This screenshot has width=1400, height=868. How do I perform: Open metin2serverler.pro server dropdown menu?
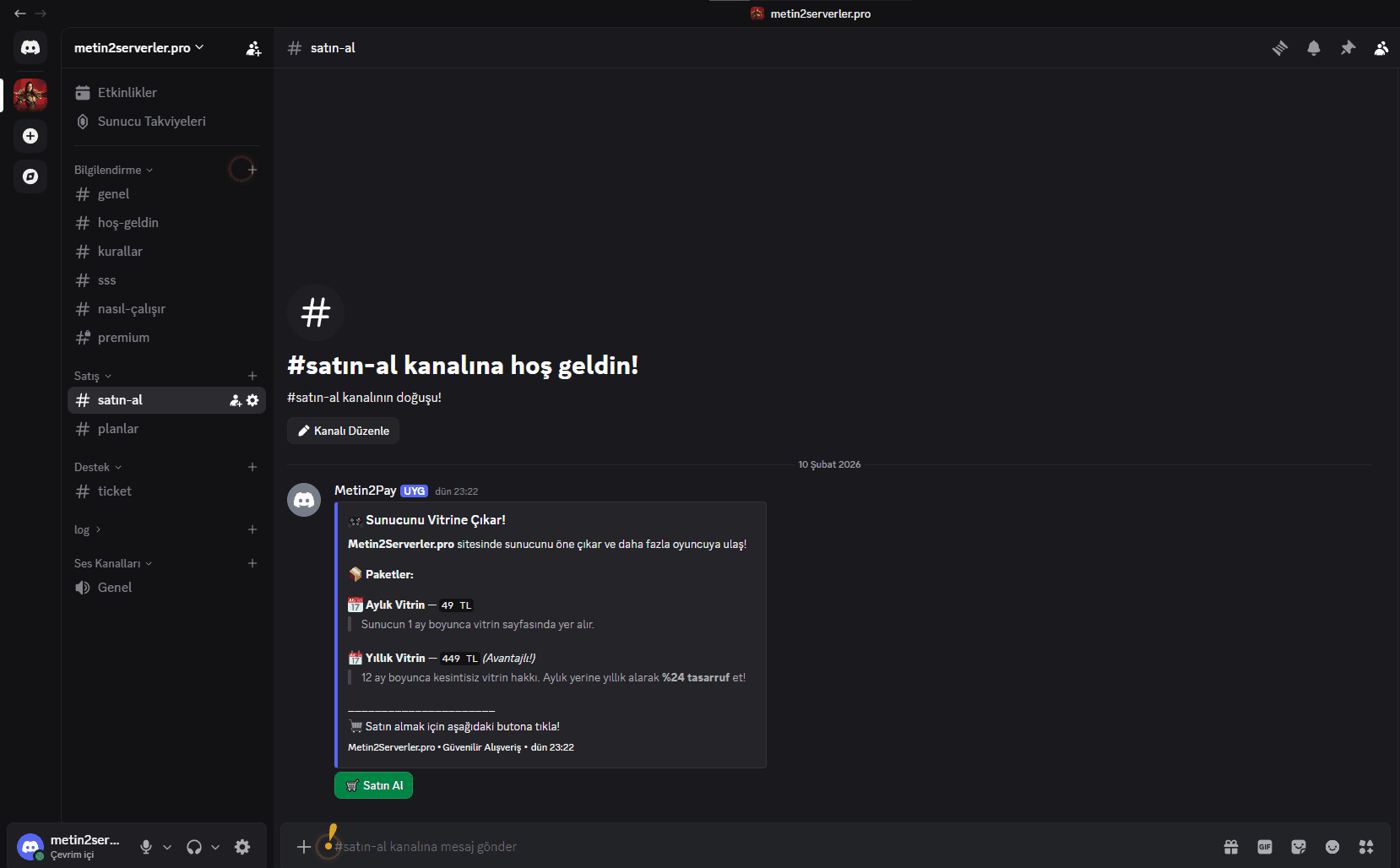(x=139, y=48)
